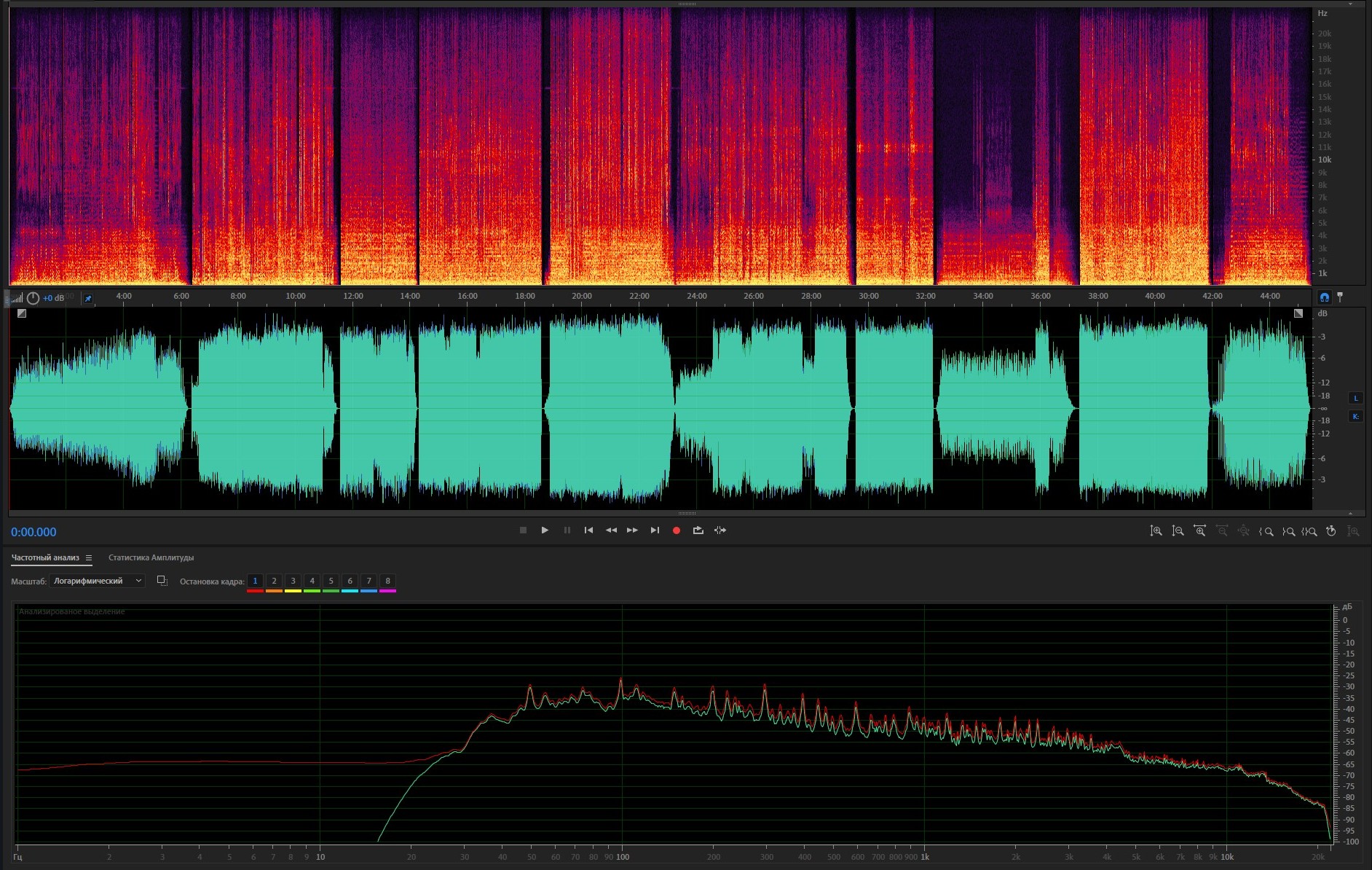
Task: Click zoom out amplitude icon
Action: click(x=1178, y=531)
